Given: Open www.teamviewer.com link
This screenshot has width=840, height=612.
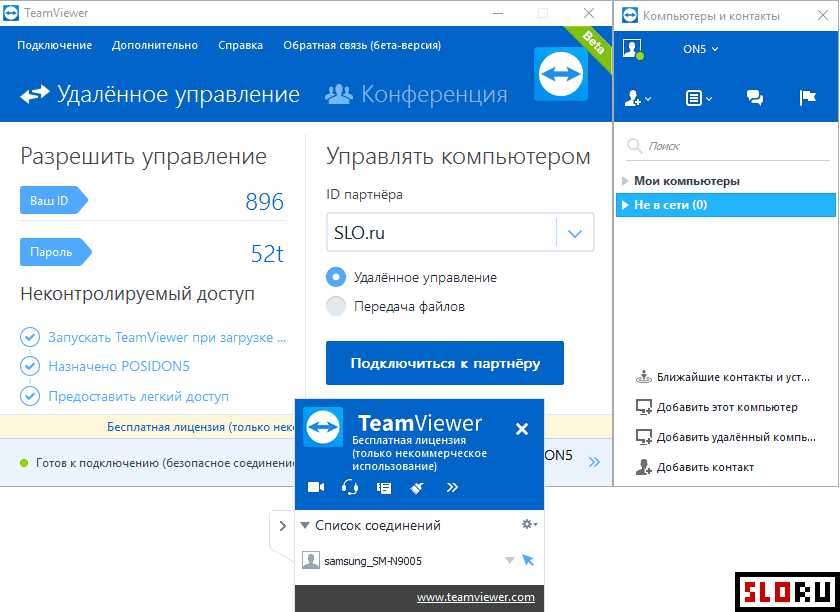Looking at the screenshot, I should coord(476,597).
